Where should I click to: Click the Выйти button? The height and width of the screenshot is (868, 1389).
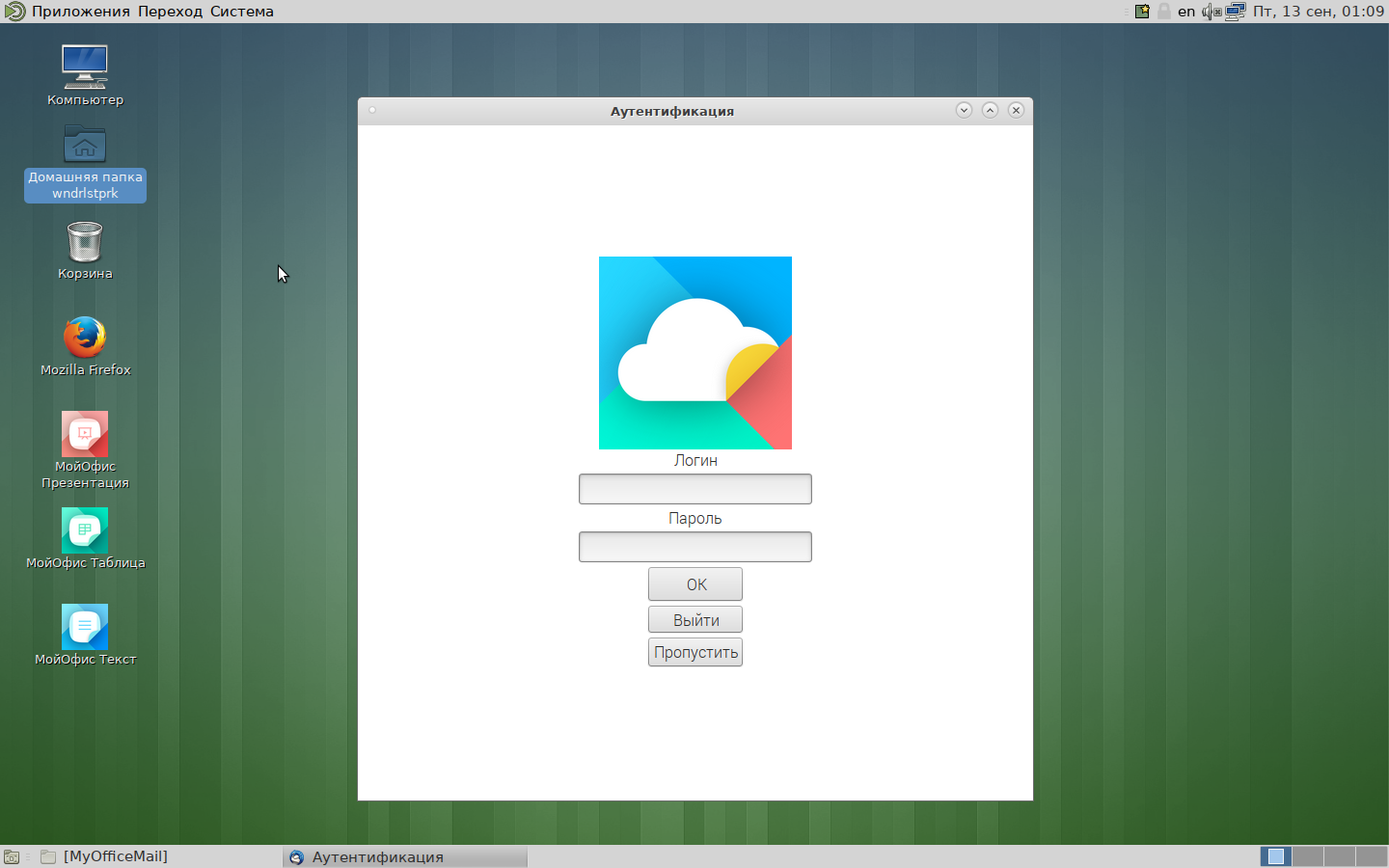pos(695,620)
